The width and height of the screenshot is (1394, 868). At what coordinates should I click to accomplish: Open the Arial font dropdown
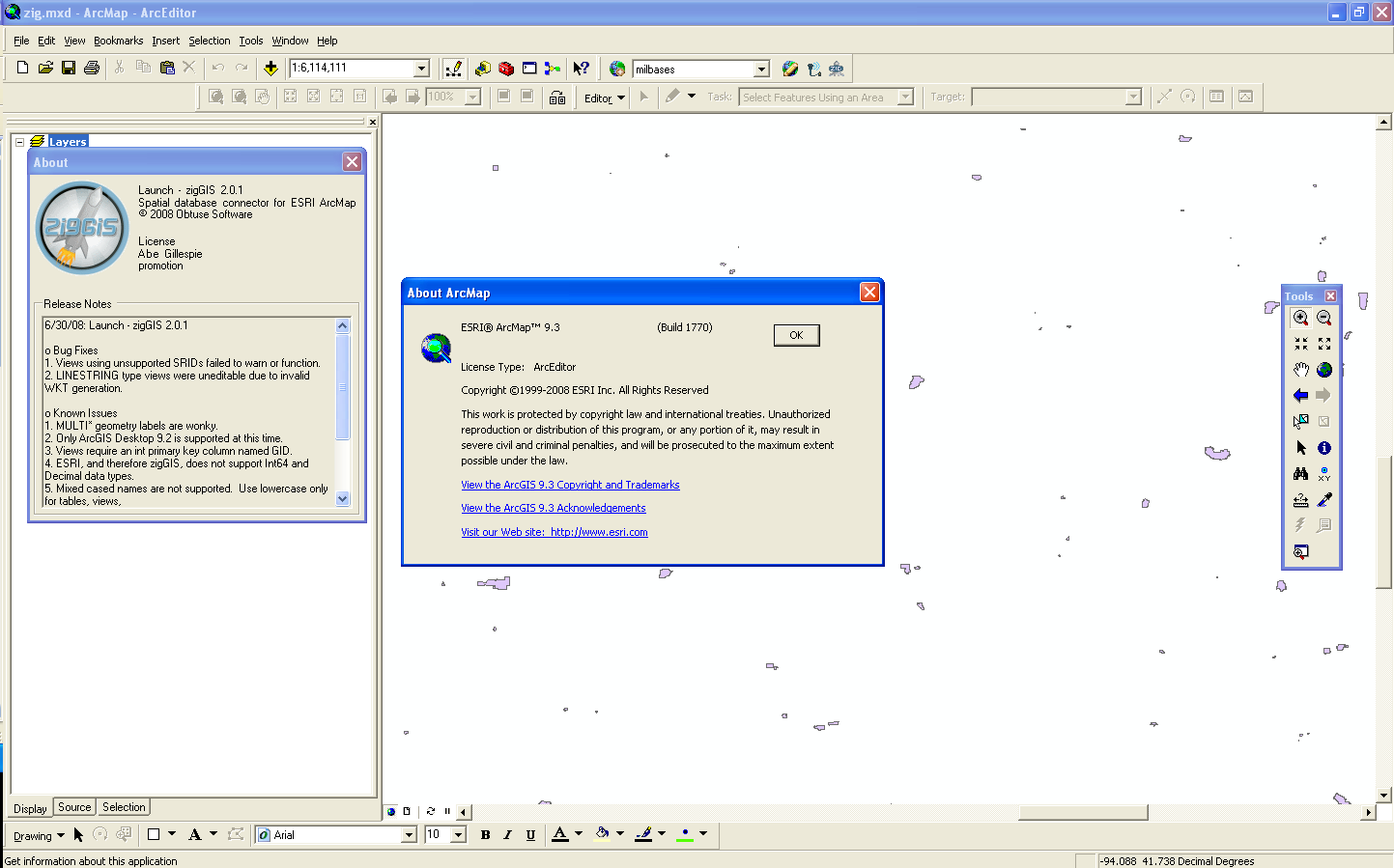(x=409, y=835)
